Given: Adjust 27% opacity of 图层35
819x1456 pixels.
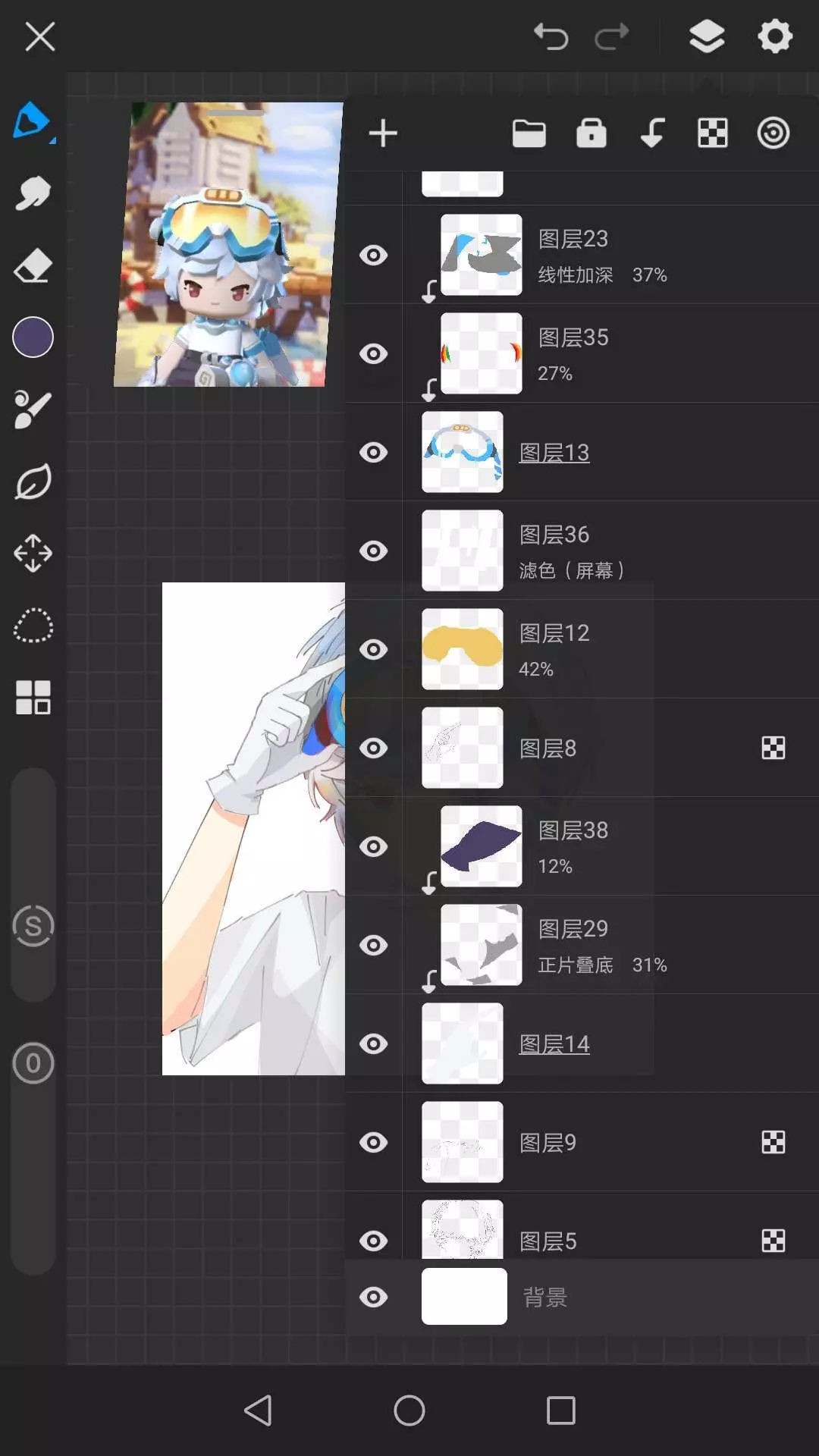Looking at the screenshot, I should coord(555,373).
